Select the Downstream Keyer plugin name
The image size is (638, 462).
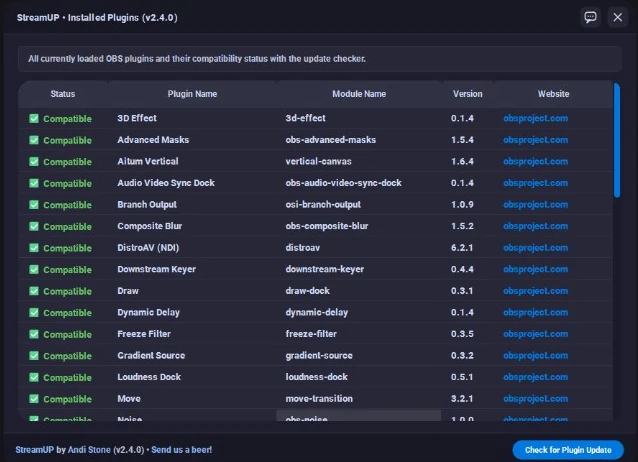click(157, 269)
